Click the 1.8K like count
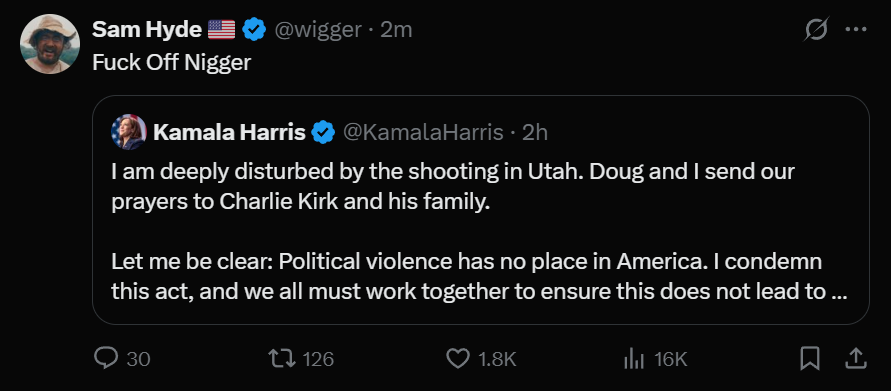Screen dimensions: 891x391 497,359
